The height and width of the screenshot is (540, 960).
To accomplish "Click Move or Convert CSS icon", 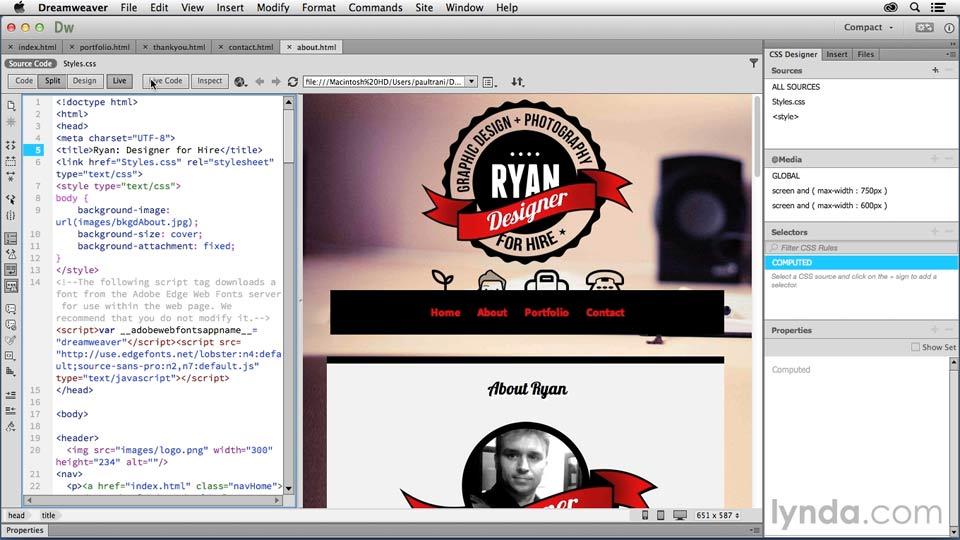I will point(11,372).
